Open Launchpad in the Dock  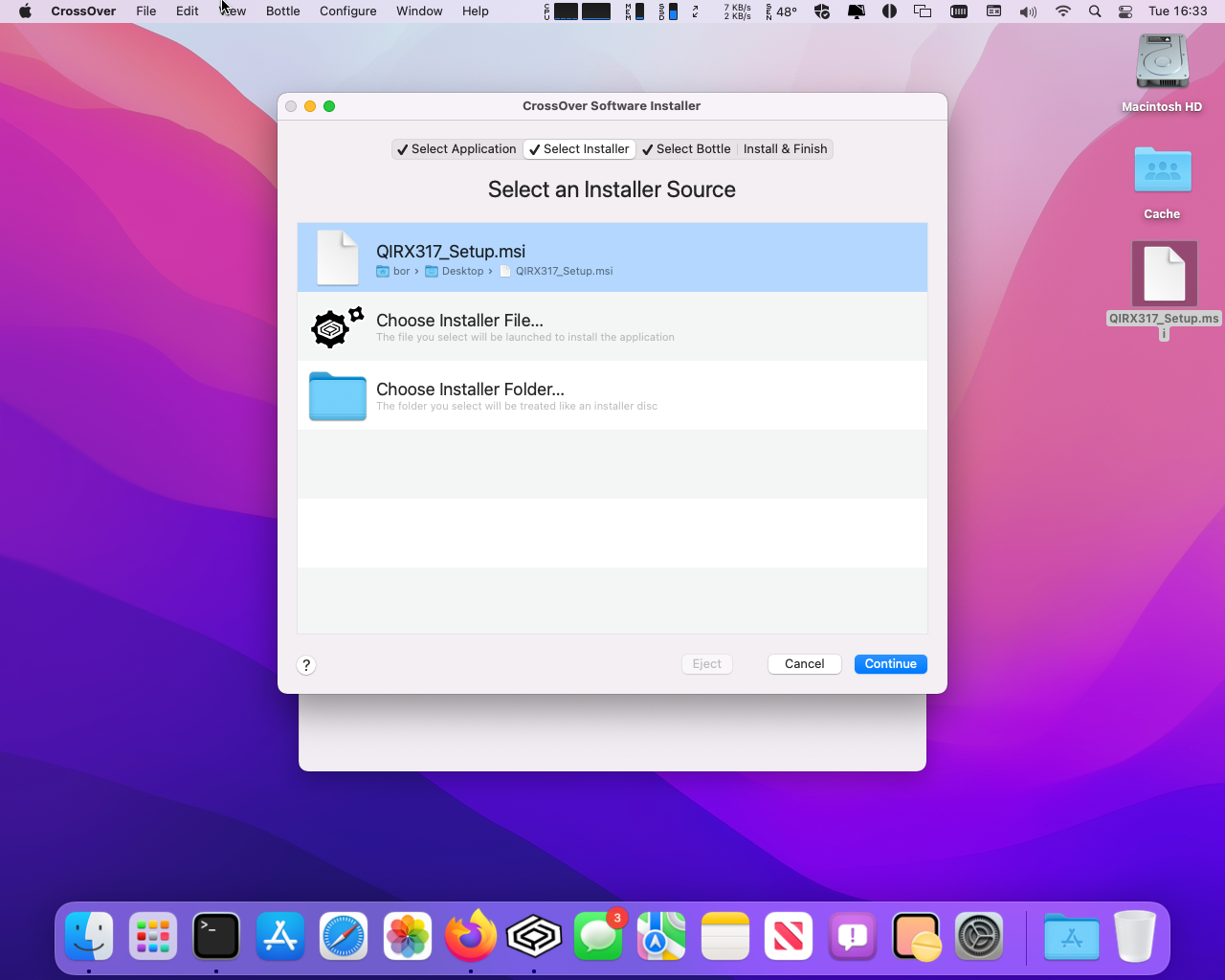point(153,935)
